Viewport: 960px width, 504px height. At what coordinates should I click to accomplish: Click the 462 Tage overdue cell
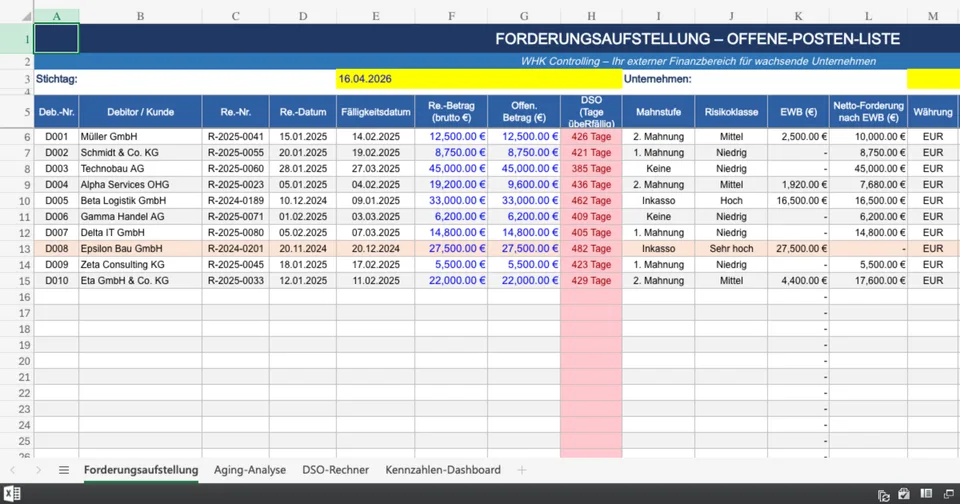click(591, 200)
